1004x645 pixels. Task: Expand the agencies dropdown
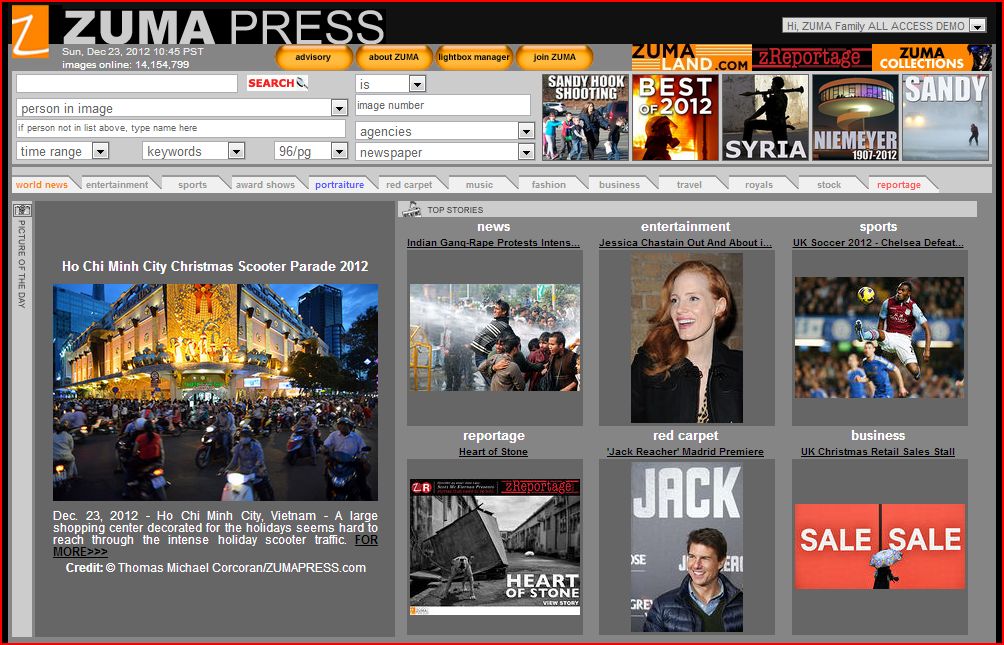tap(526, 131)
